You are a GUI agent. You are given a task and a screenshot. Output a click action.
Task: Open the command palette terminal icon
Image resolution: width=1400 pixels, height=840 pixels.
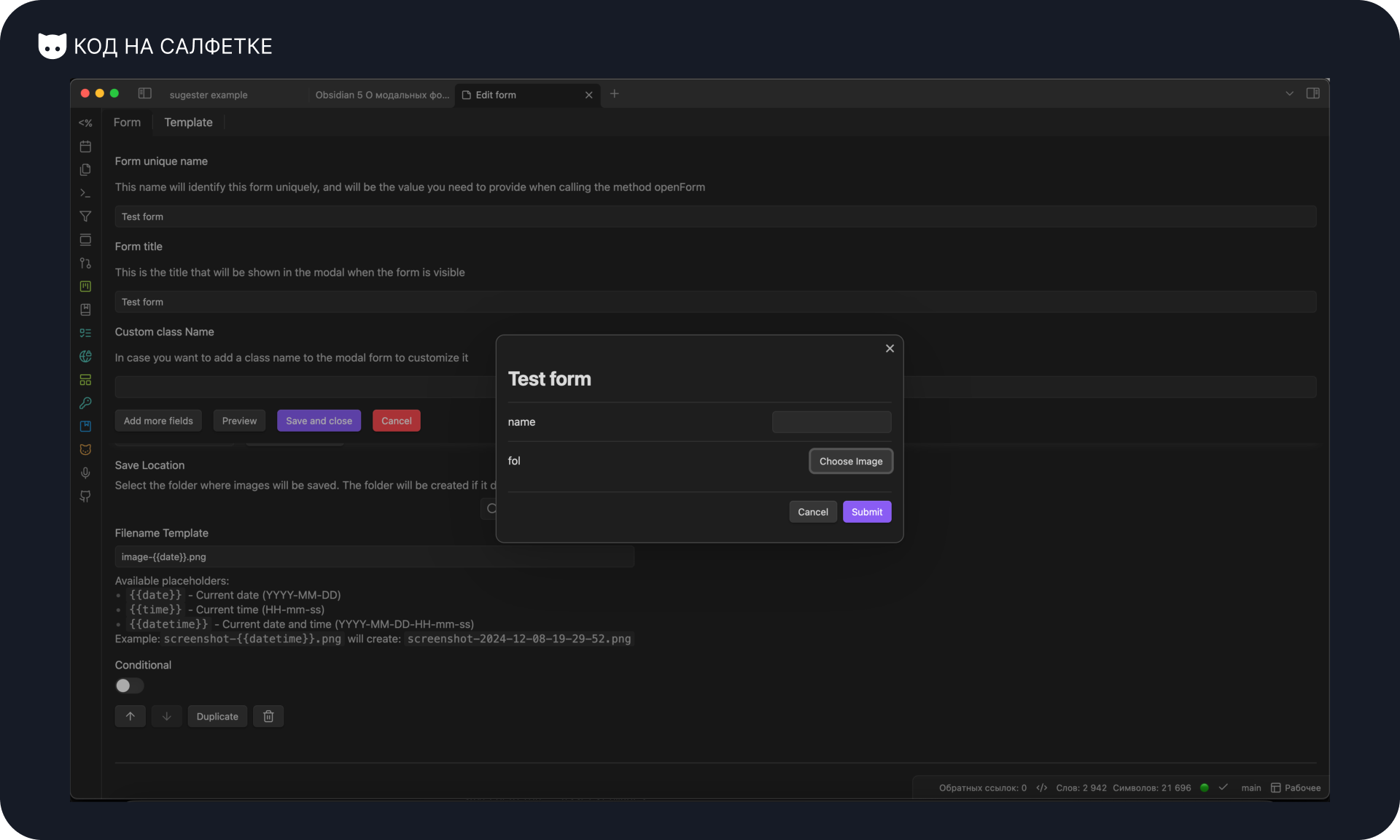(85, 193)
